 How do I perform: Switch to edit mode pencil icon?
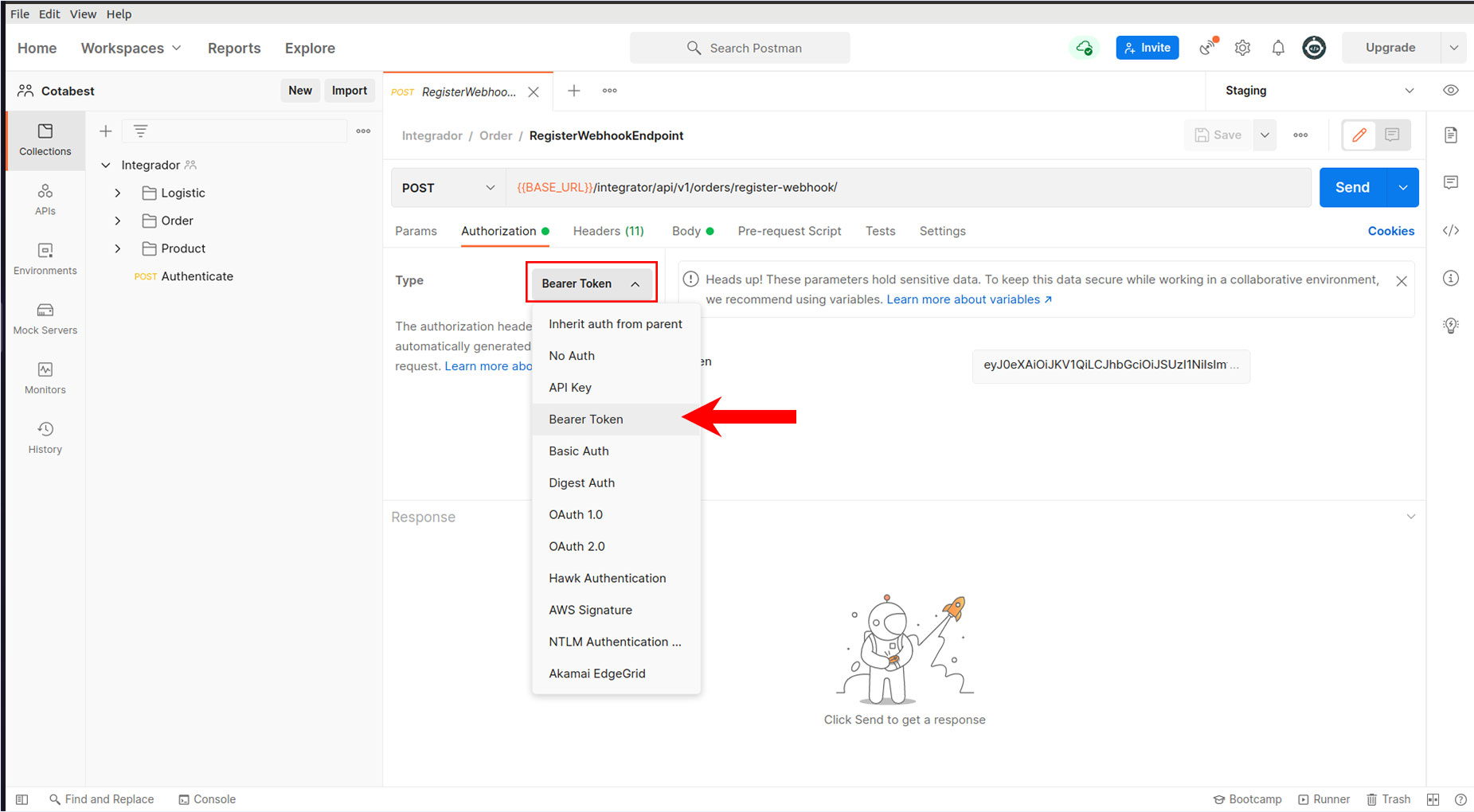(x=1359, y=135)
